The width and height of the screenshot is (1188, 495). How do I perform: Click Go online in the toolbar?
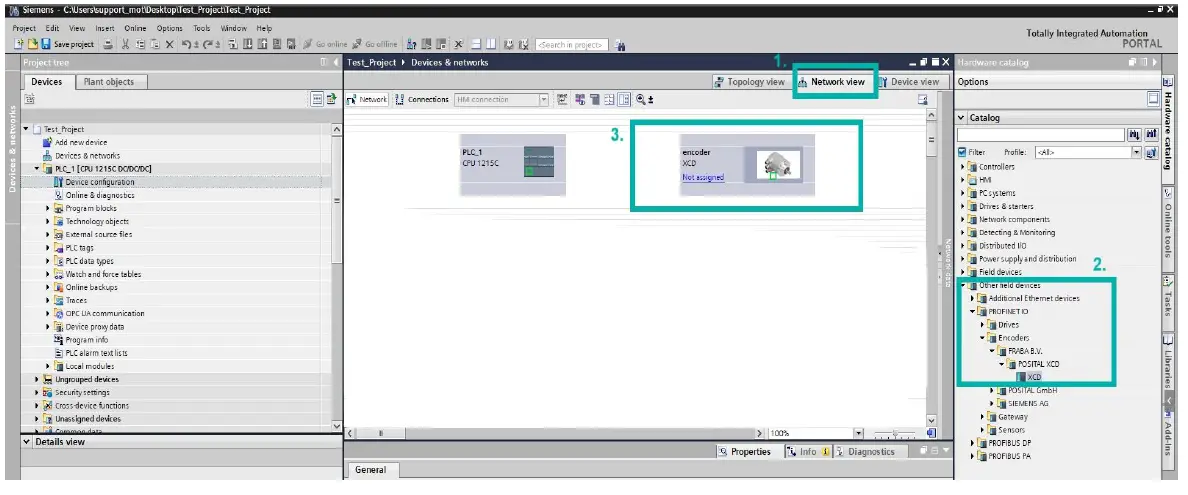tap(324, 44)
